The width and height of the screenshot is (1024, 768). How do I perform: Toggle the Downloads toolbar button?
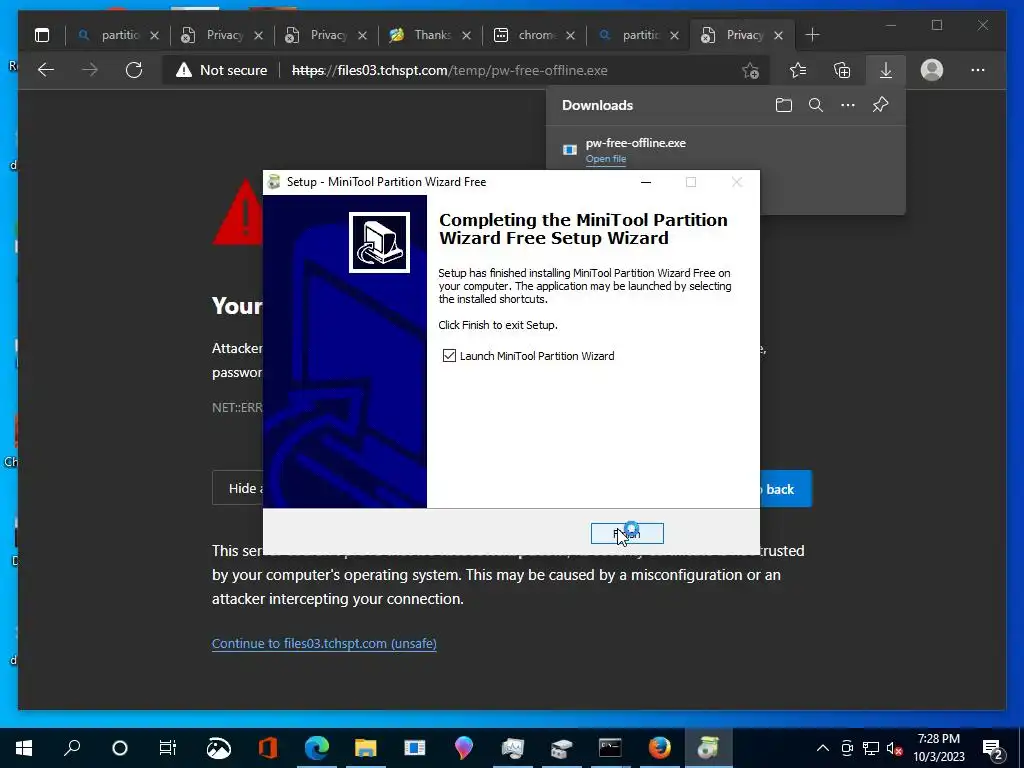[886, 70]
